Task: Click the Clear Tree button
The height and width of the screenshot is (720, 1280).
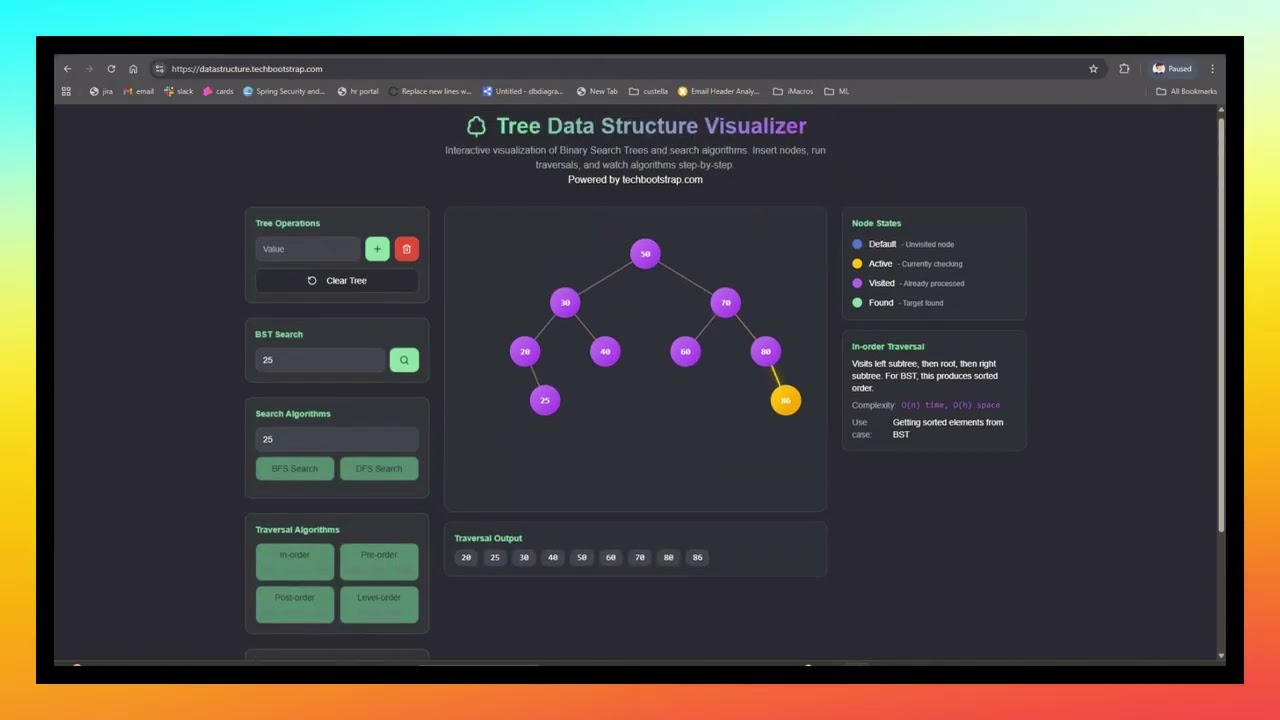Action: coord(337,281)
